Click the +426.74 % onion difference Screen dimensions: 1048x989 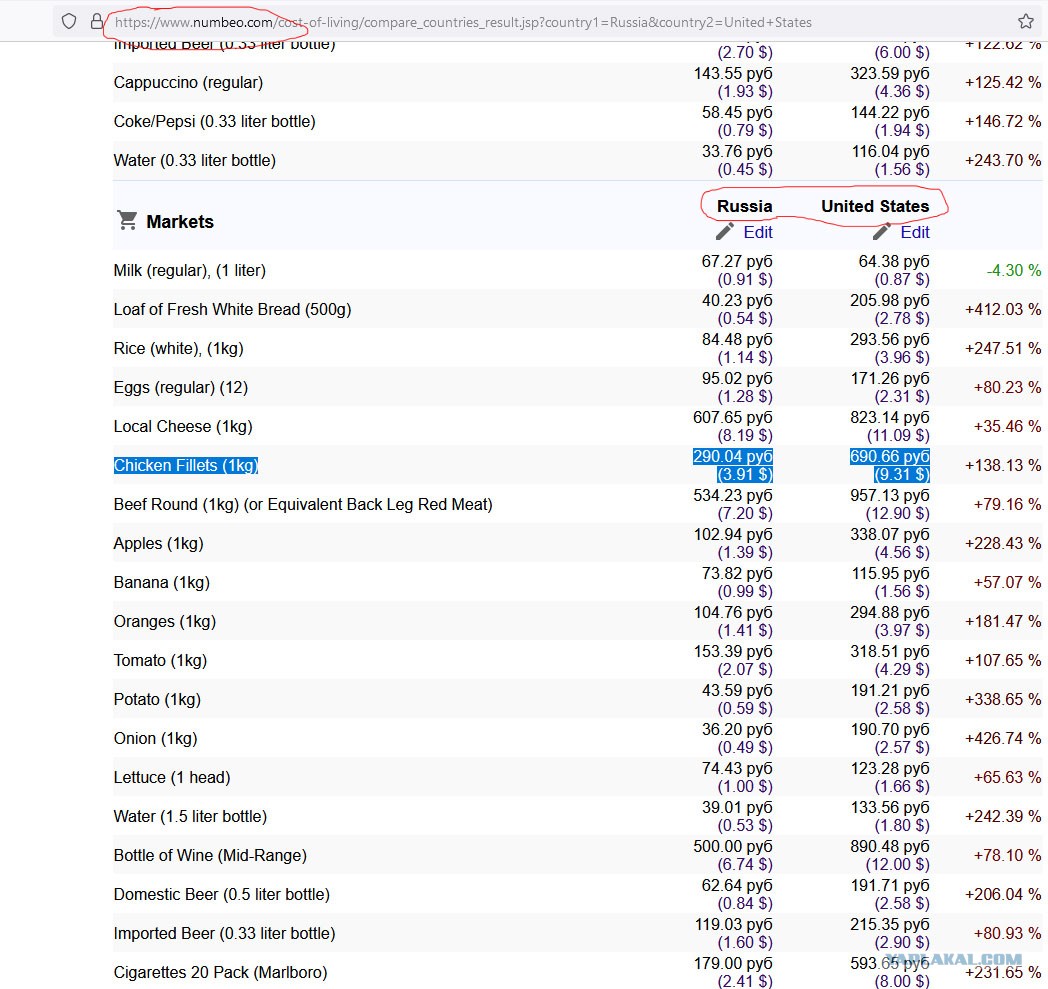1003,738
